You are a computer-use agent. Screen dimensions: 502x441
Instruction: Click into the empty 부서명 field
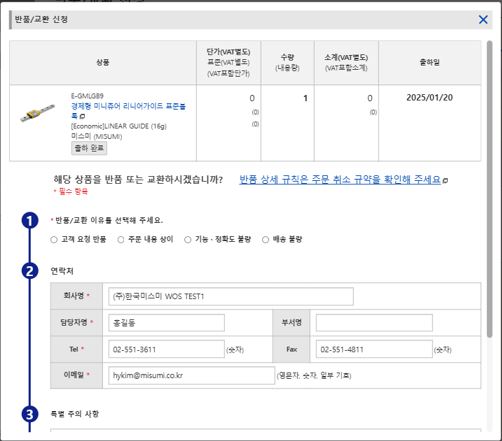[374, 323]
